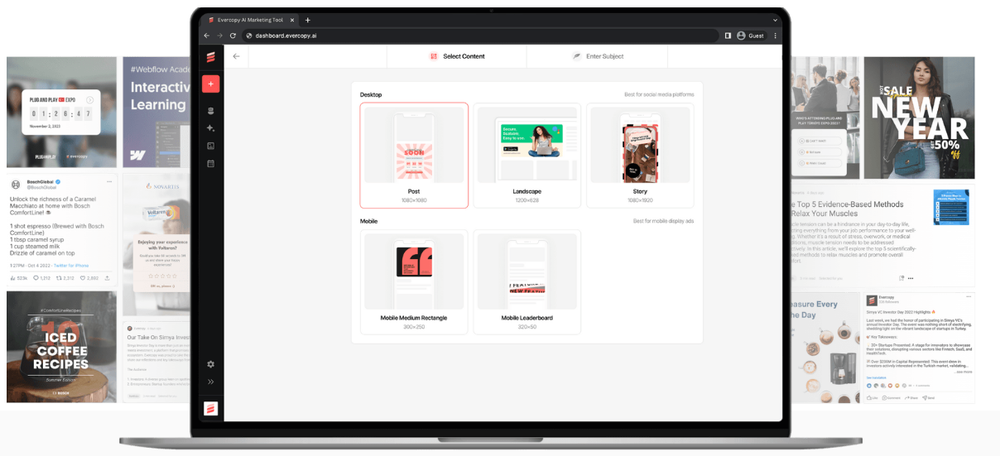Click the Desktop section heading

pyautogui.click(x=371, y=94)
